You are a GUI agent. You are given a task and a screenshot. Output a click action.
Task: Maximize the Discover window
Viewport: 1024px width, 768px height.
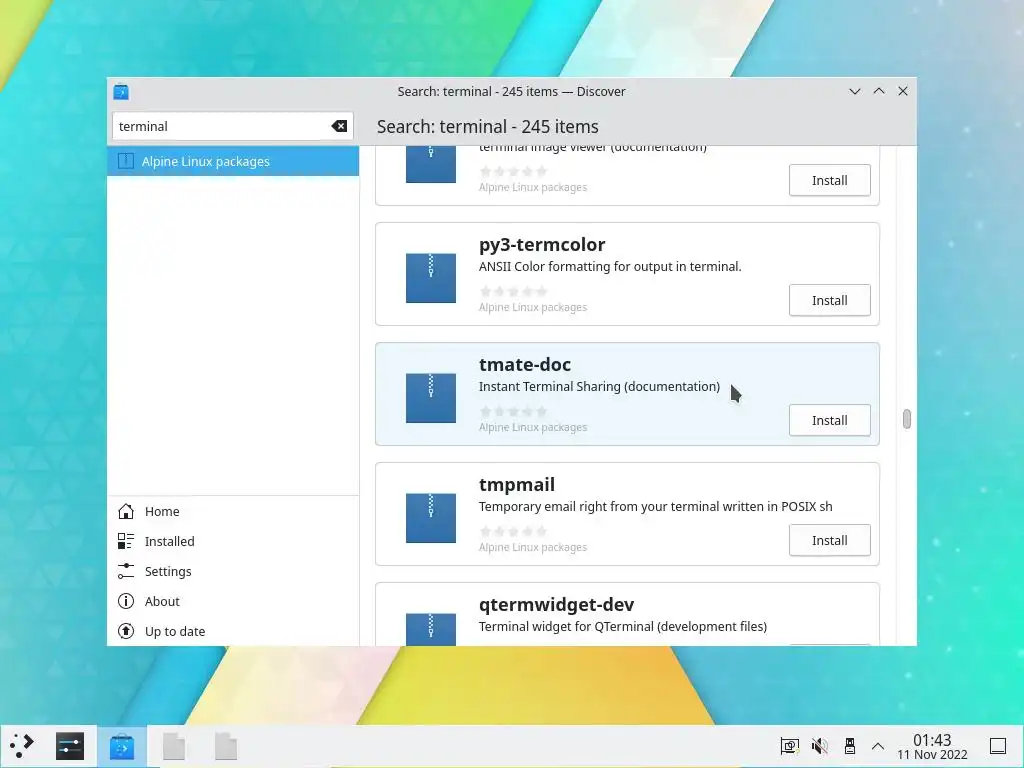879,91
